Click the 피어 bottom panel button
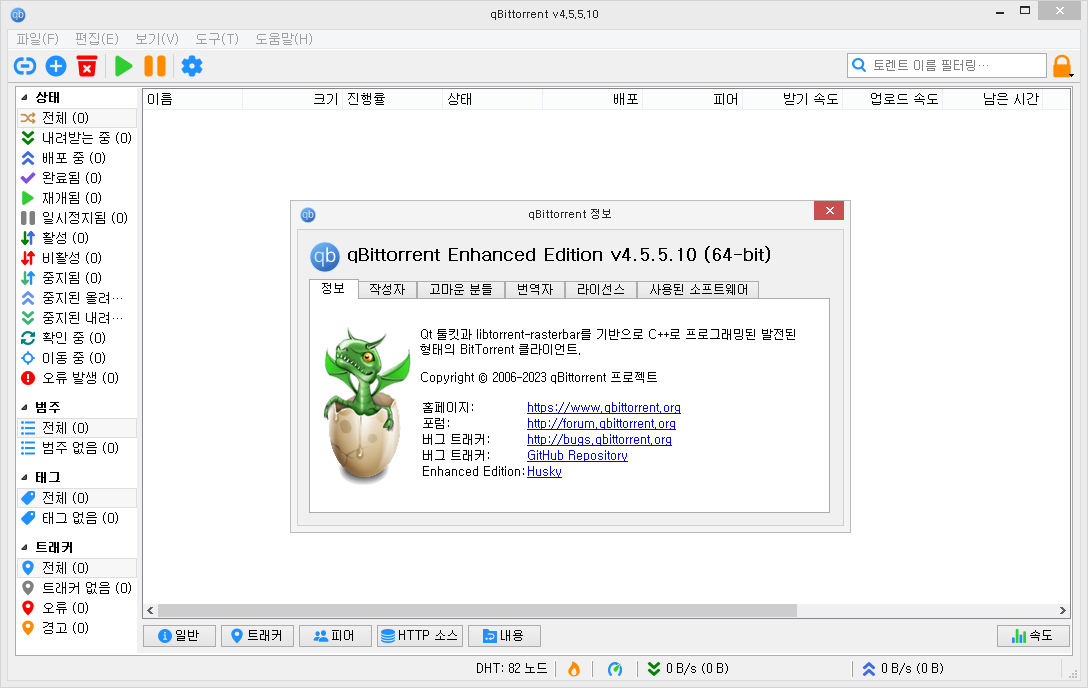The image size is (1088, 688). [334, 636]
